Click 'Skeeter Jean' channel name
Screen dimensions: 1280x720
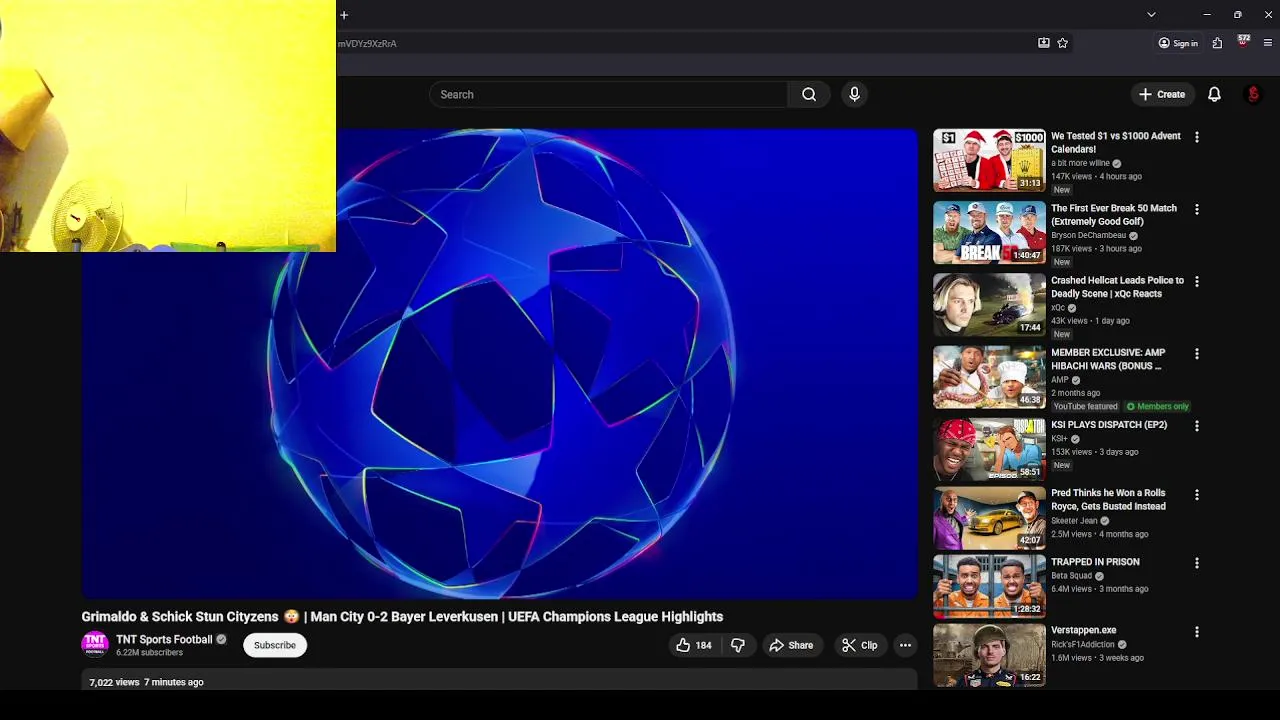click(1074, 520)
